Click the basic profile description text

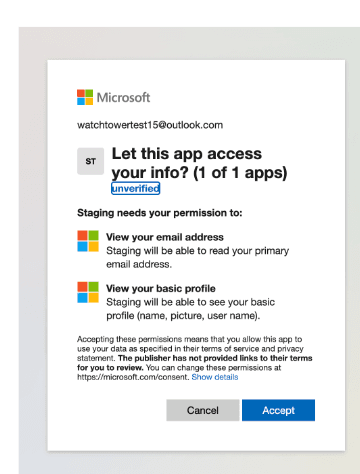coord(190,309)
